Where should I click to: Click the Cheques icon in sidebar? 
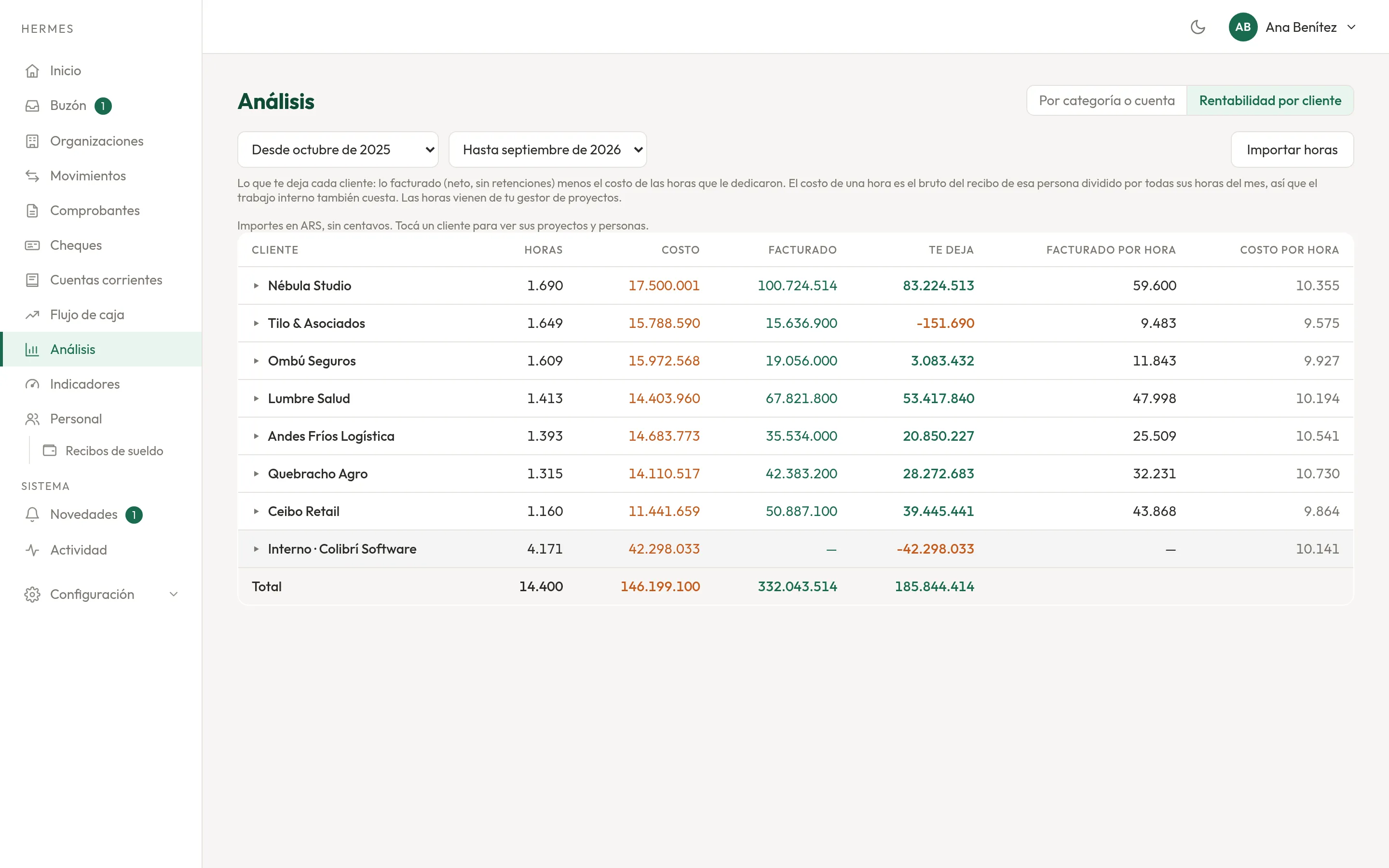point(32,245)
